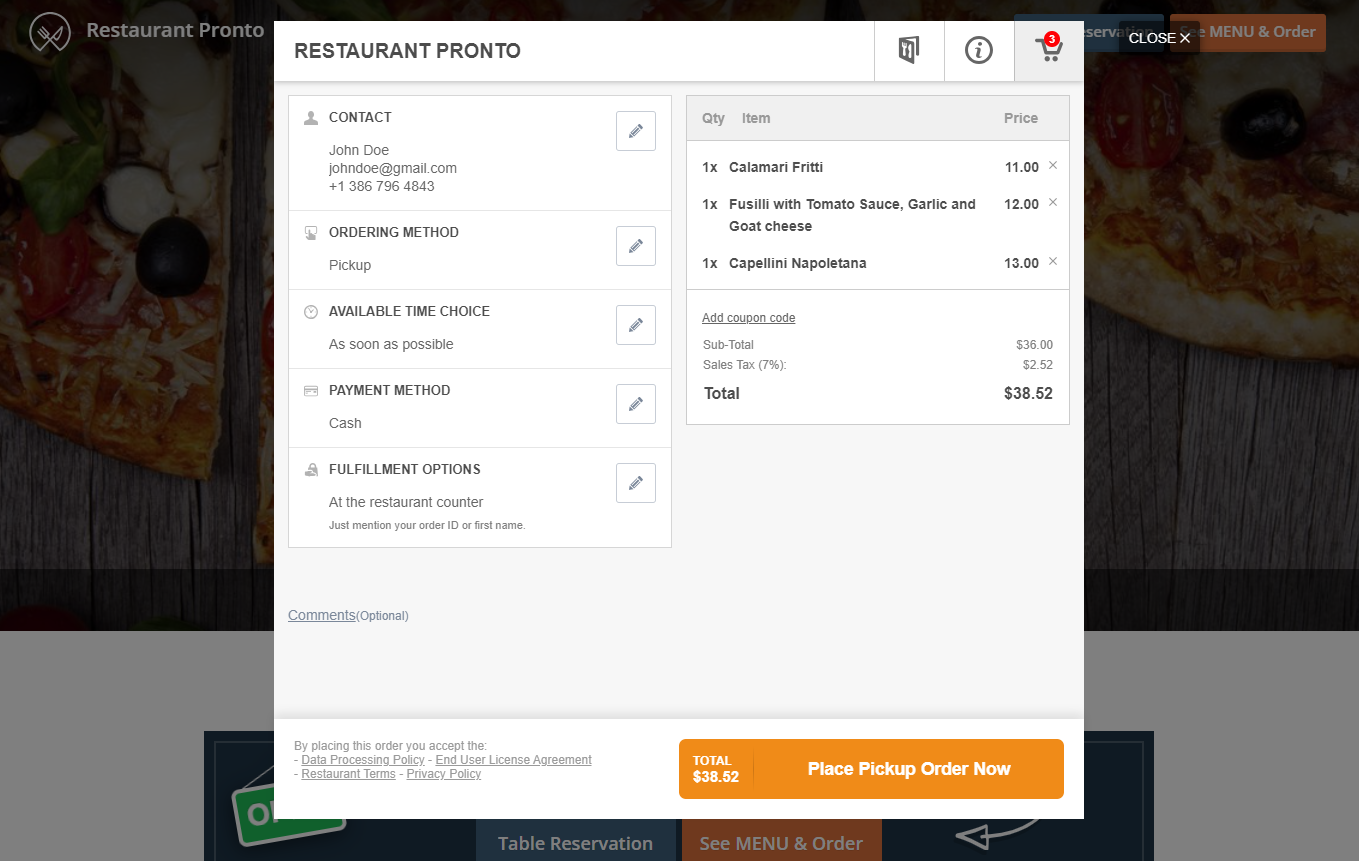The height and width of the screenshot is (861, 1359).
Task: Open the Restaurant Terms link
Action: [348, 774]
